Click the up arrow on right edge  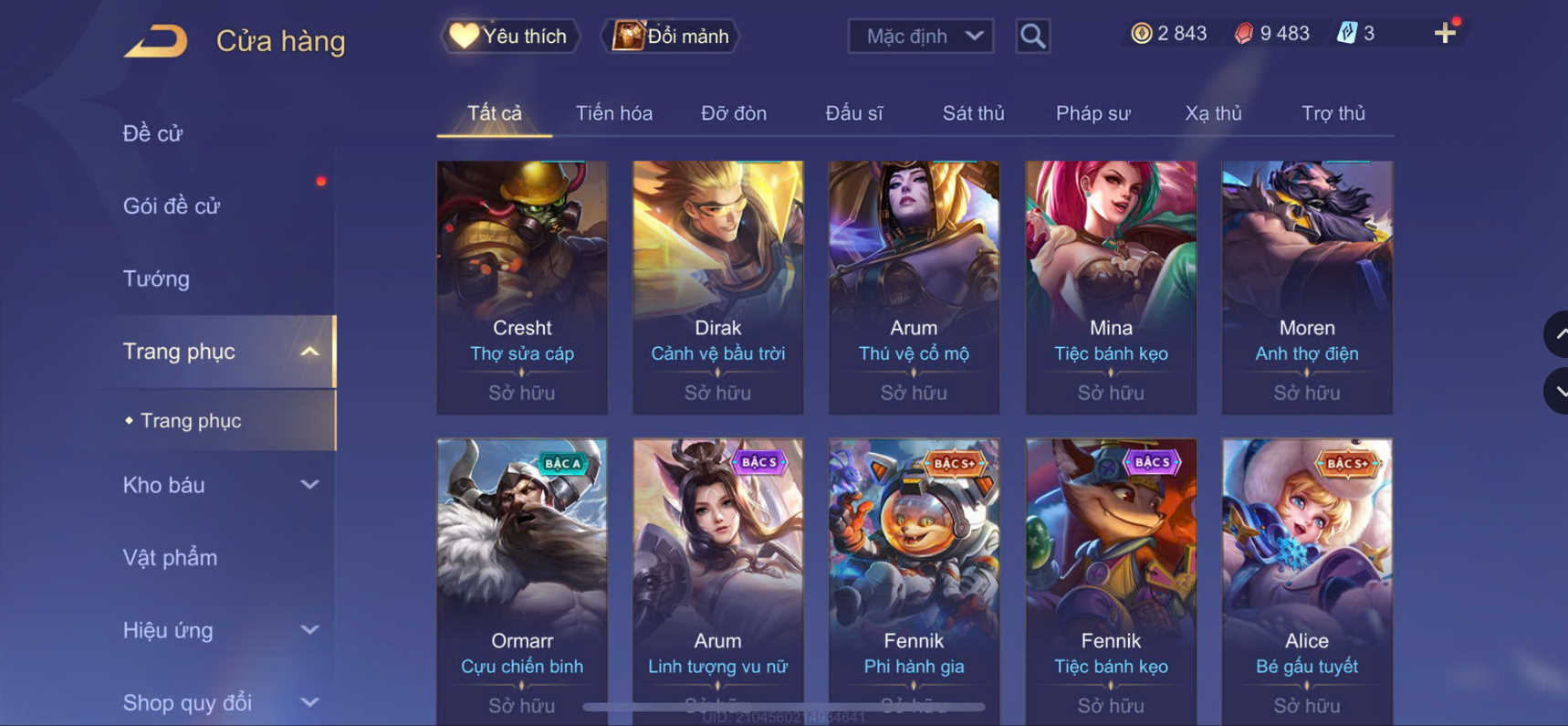tap(1557, 334)
